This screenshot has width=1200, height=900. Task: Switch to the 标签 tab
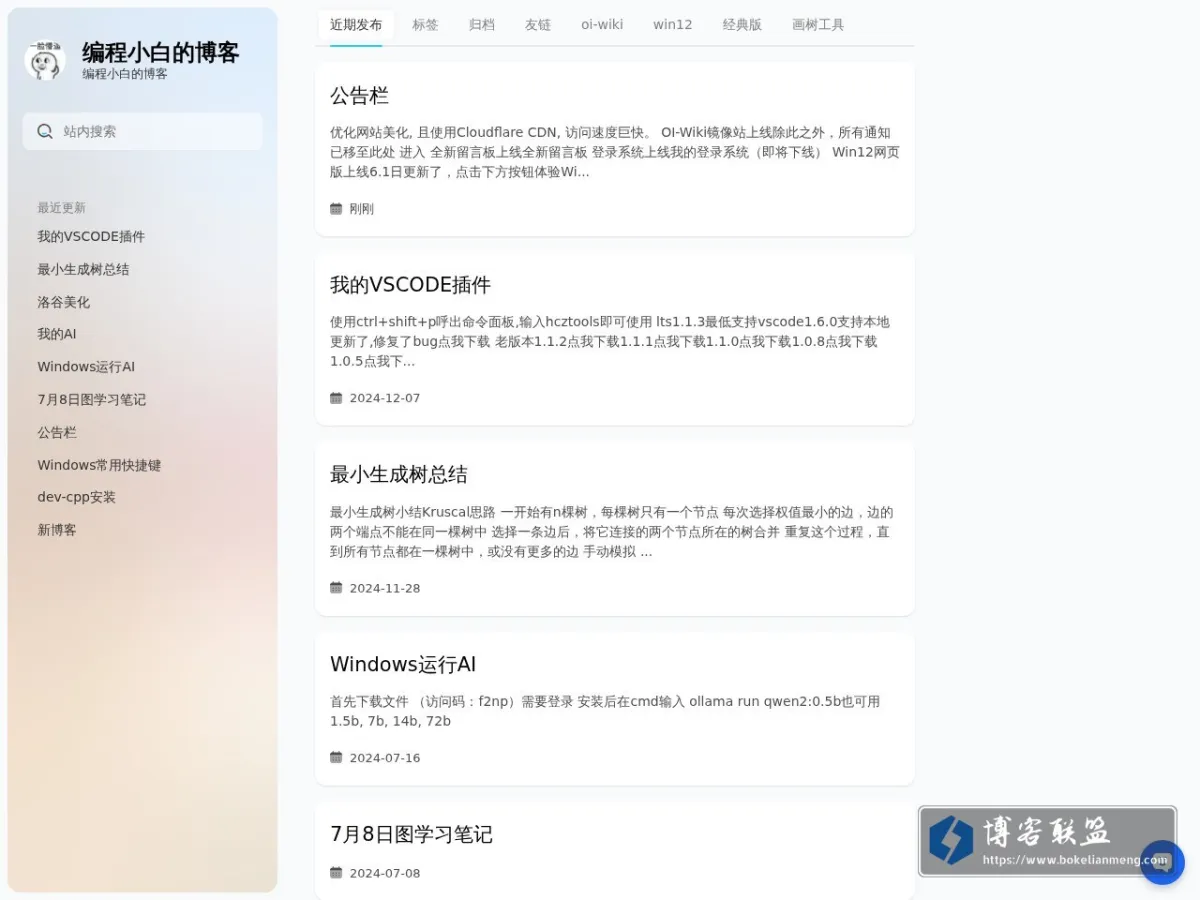(x=425, y=25)
